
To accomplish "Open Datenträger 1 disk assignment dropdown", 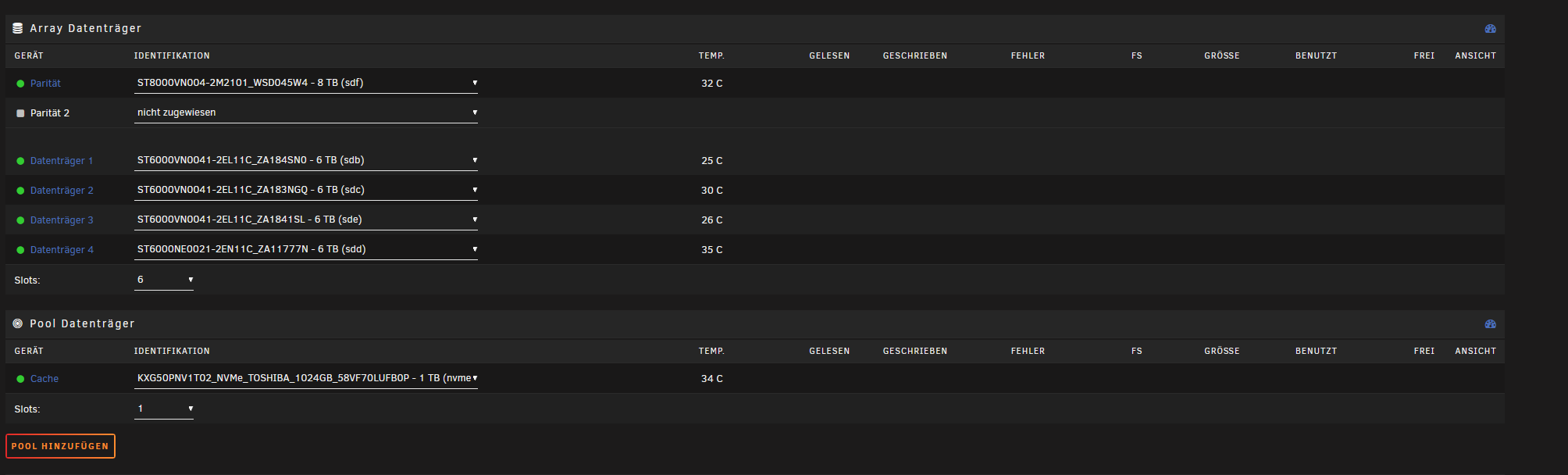I will pyautogui.click(x=306, y=160).
